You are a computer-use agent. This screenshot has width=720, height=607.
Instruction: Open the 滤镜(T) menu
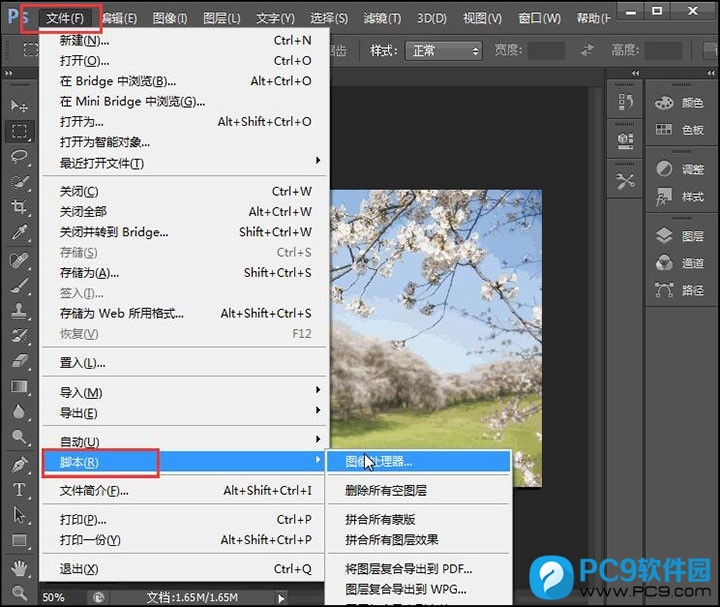(x=382, y=18)
